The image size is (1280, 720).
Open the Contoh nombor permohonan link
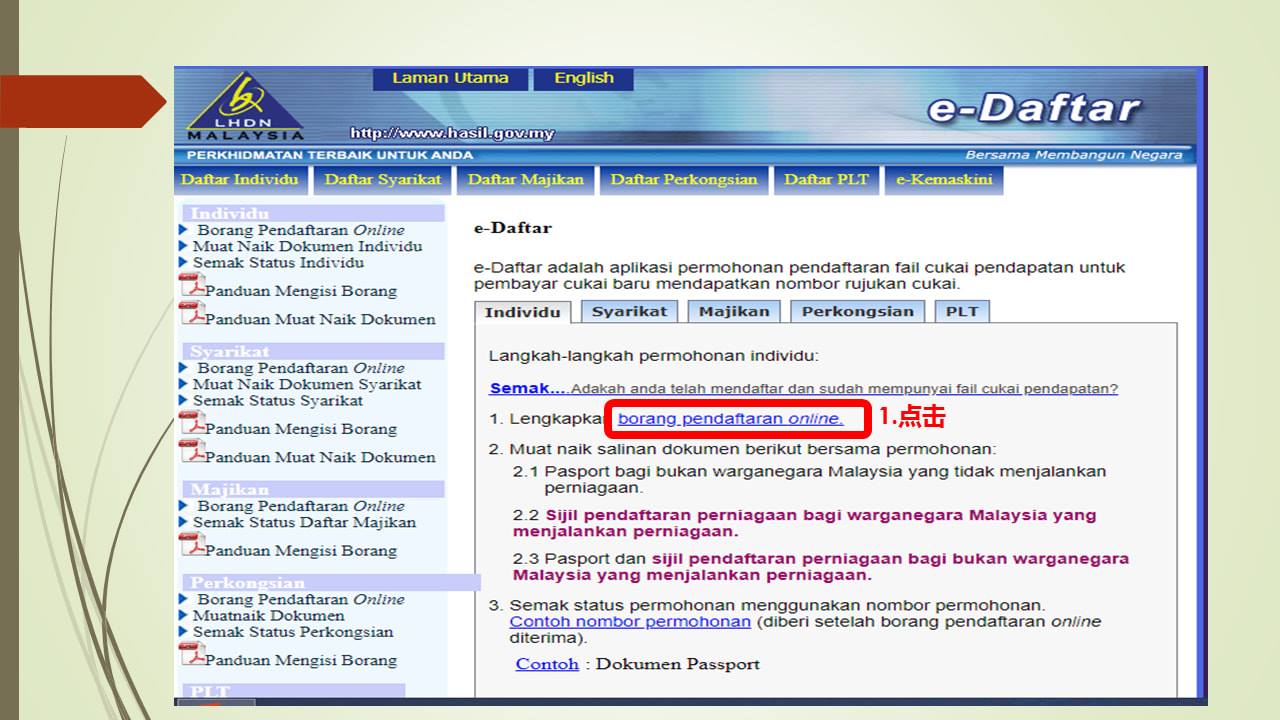(x=630, y=621)
